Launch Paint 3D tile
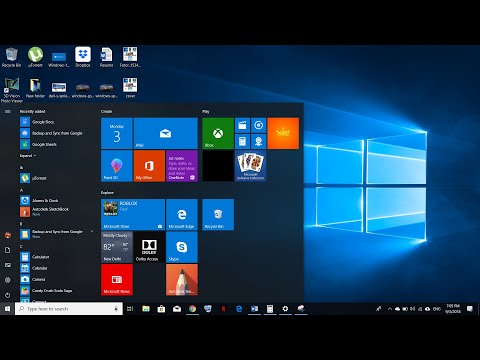The image size is (480, 360). point(116,166)
